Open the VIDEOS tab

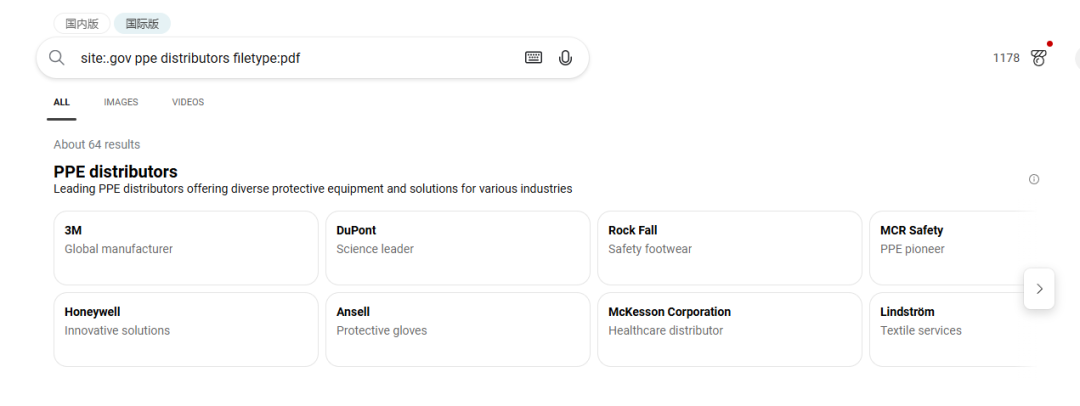188,102
